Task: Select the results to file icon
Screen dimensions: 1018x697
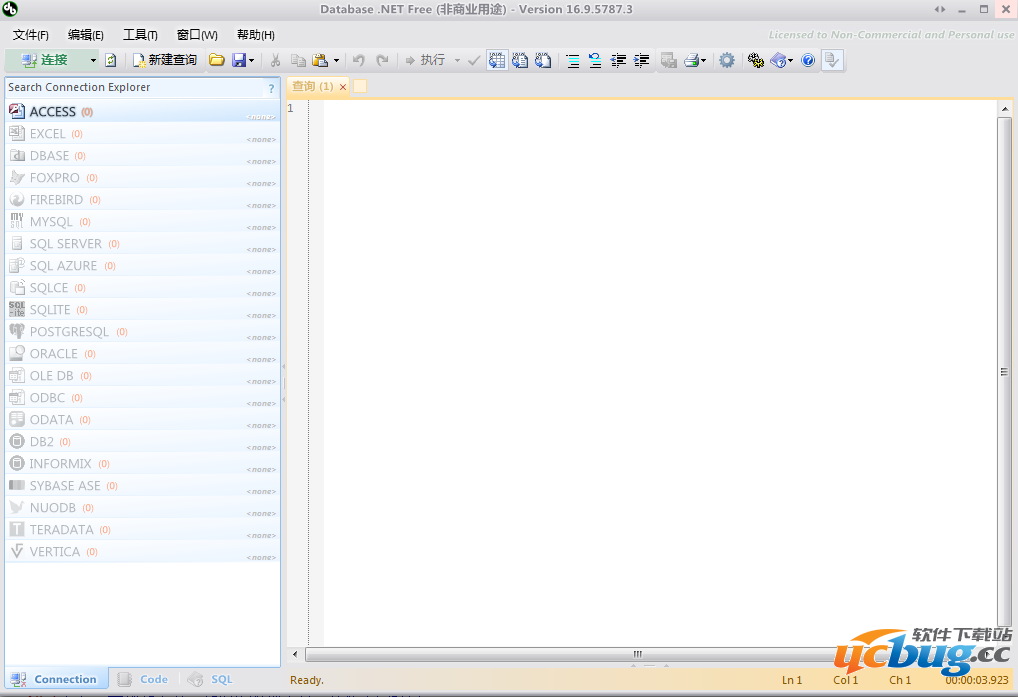Action: (543, 60)
